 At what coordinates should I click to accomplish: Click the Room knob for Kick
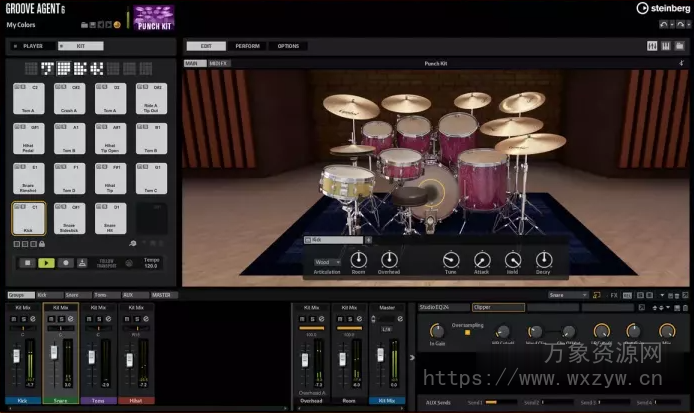pos(359,260)
